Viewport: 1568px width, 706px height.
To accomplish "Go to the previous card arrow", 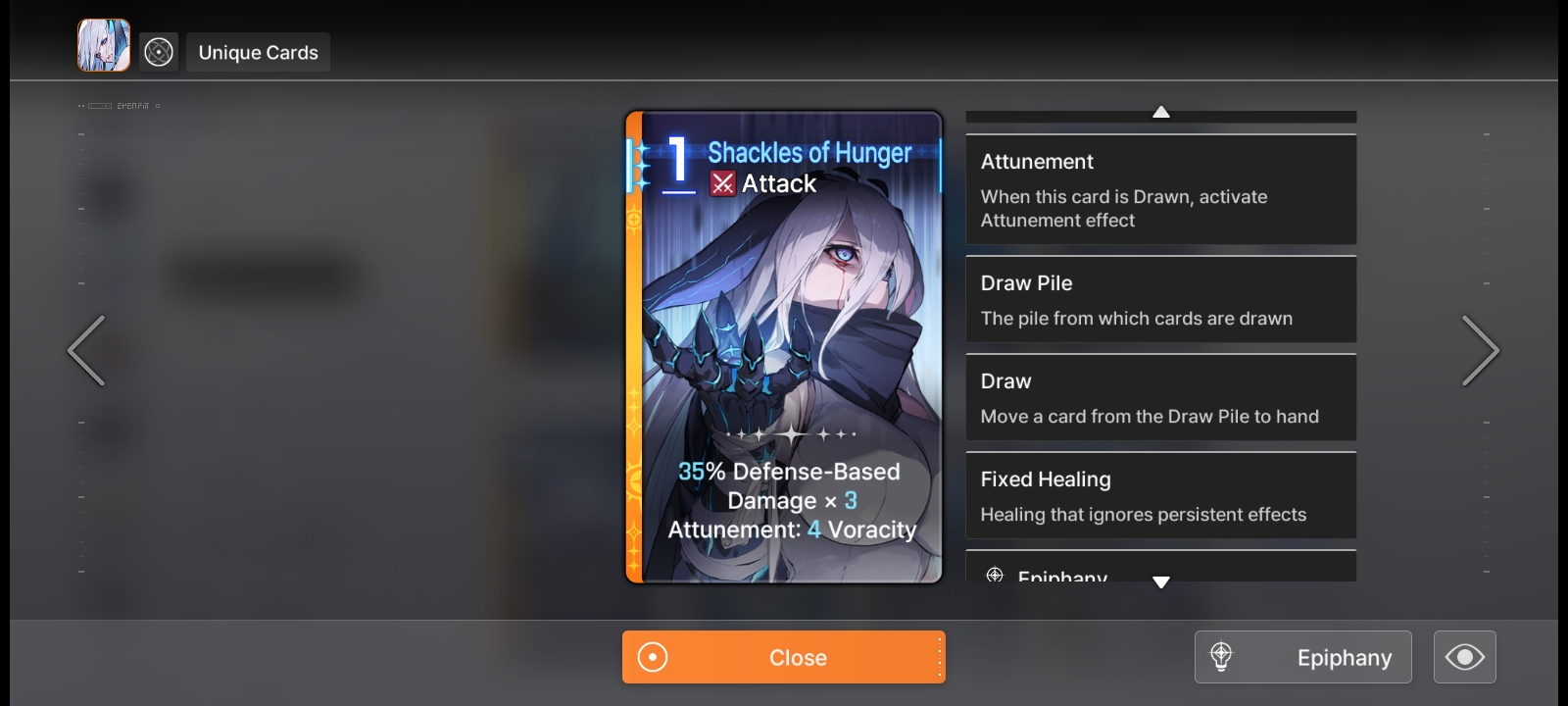I will tap(86, 350).
